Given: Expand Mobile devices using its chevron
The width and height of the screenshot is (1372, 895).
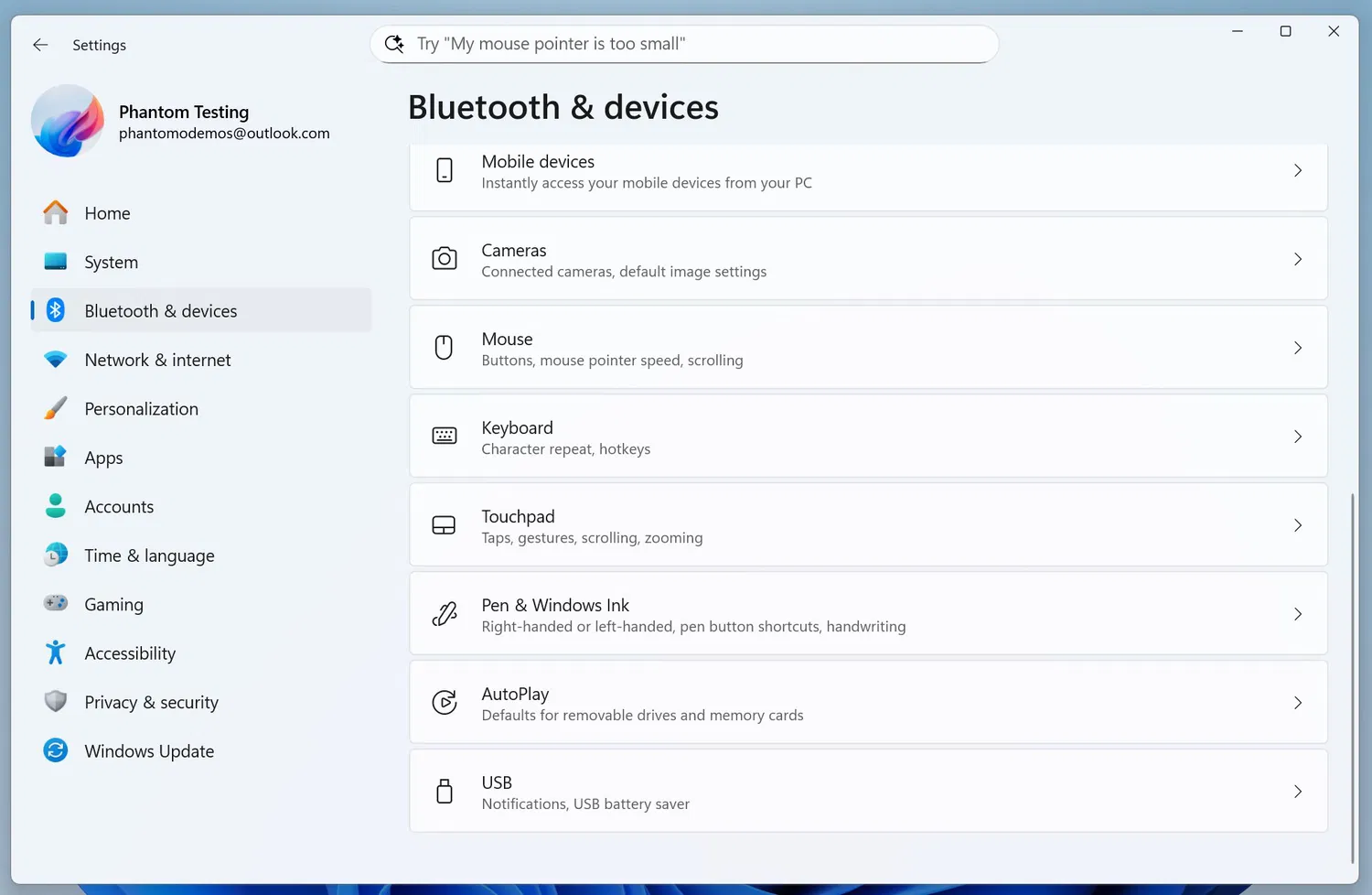Looking at the screenshot, I should (x=1297, y=170).
